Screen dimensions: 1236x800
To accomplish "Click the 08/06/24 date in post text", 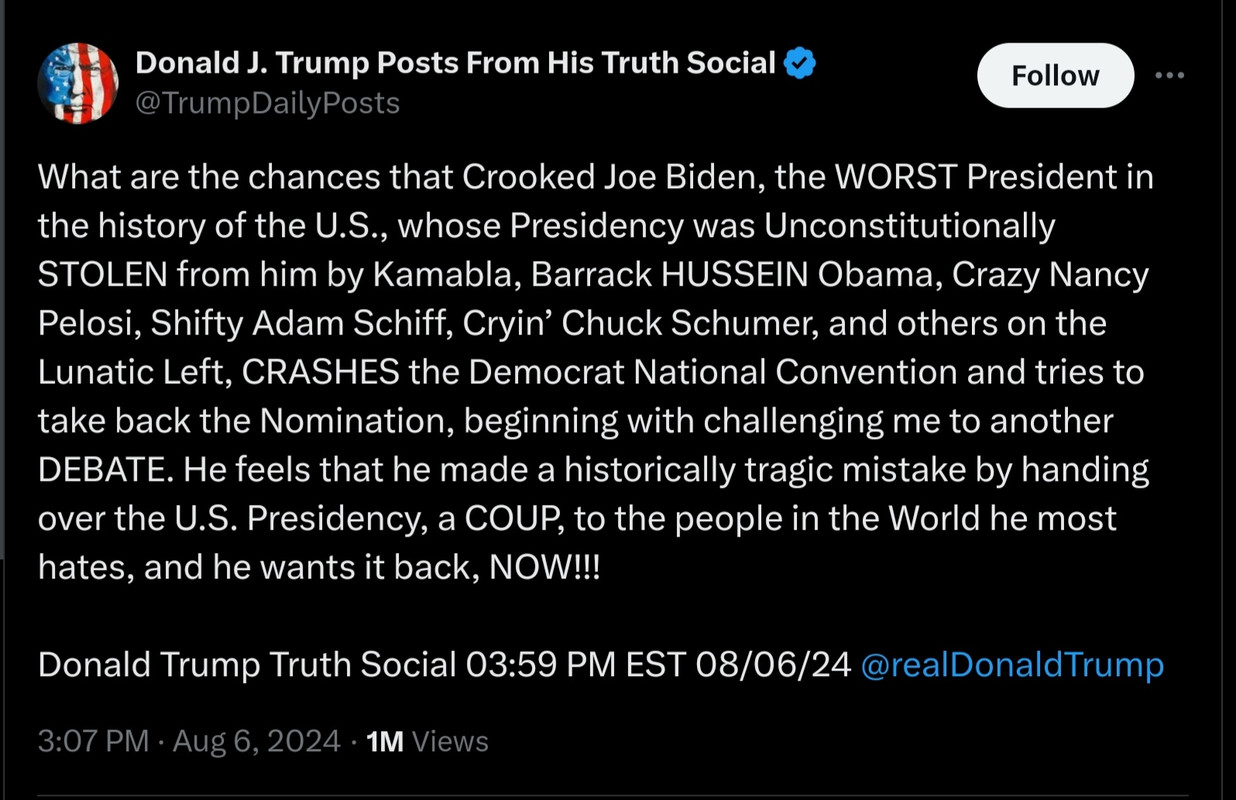I will coord(781,665).
